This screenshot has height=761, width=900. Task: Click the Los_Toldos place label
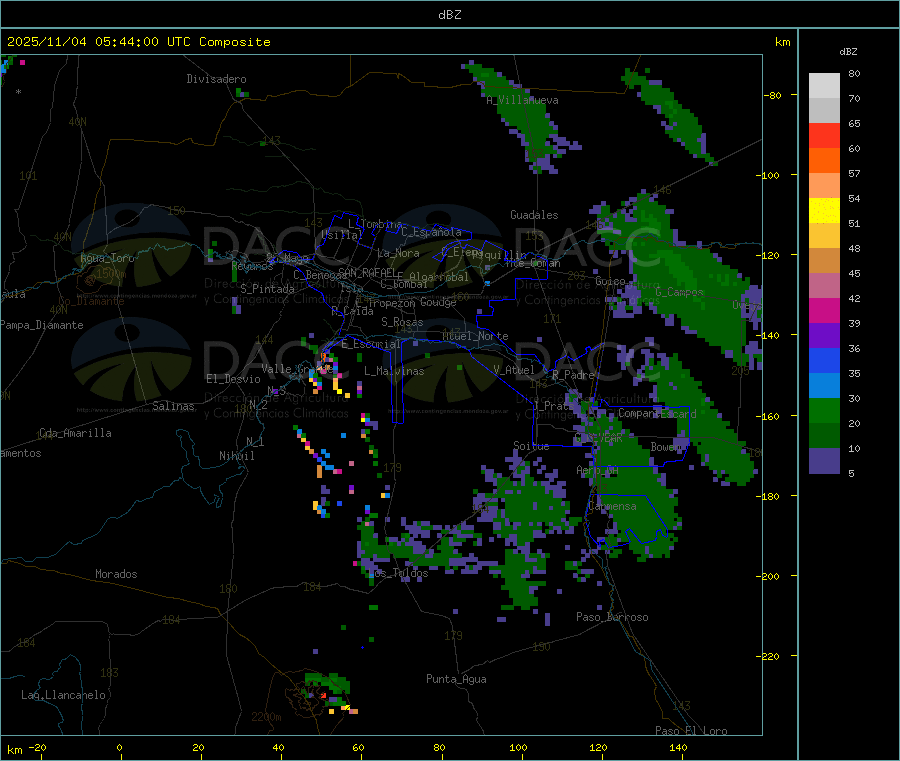pos(398,573)
